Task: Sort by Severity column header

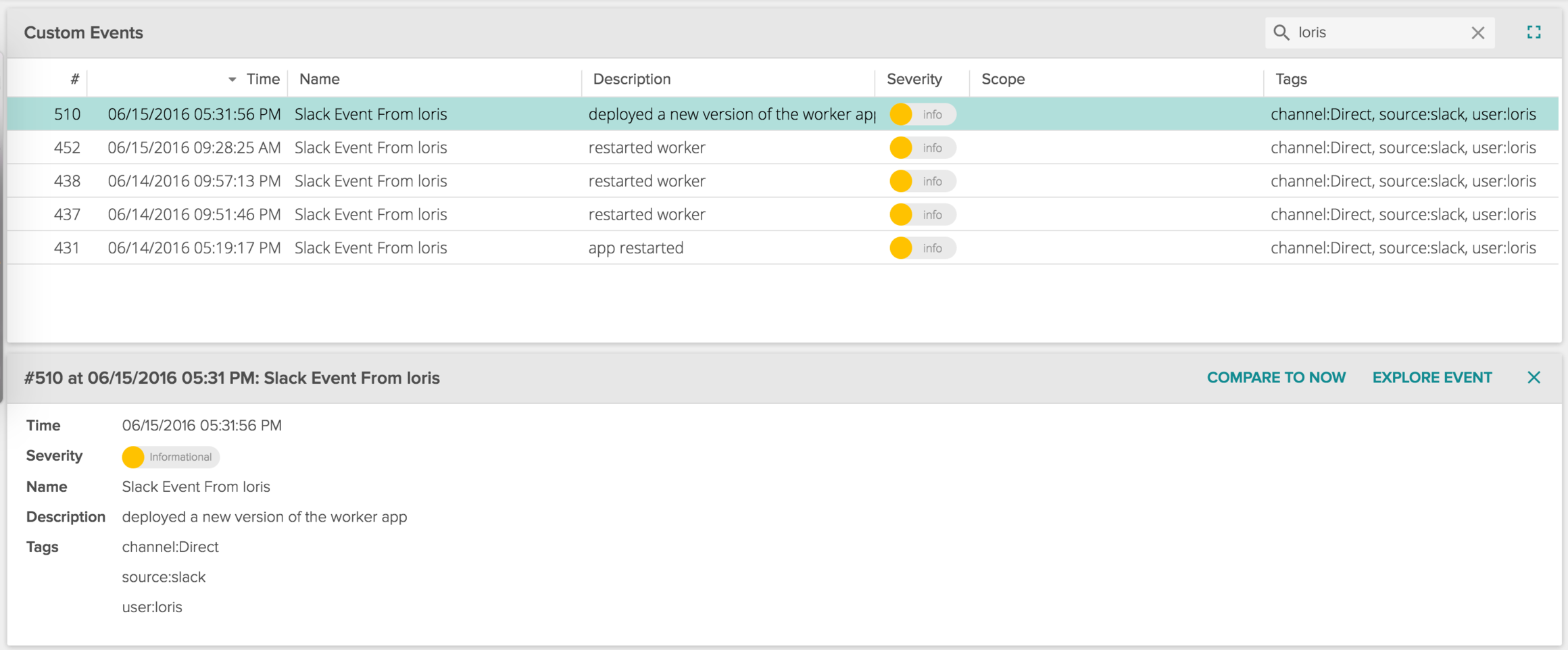Action: [x=914, y=79]
